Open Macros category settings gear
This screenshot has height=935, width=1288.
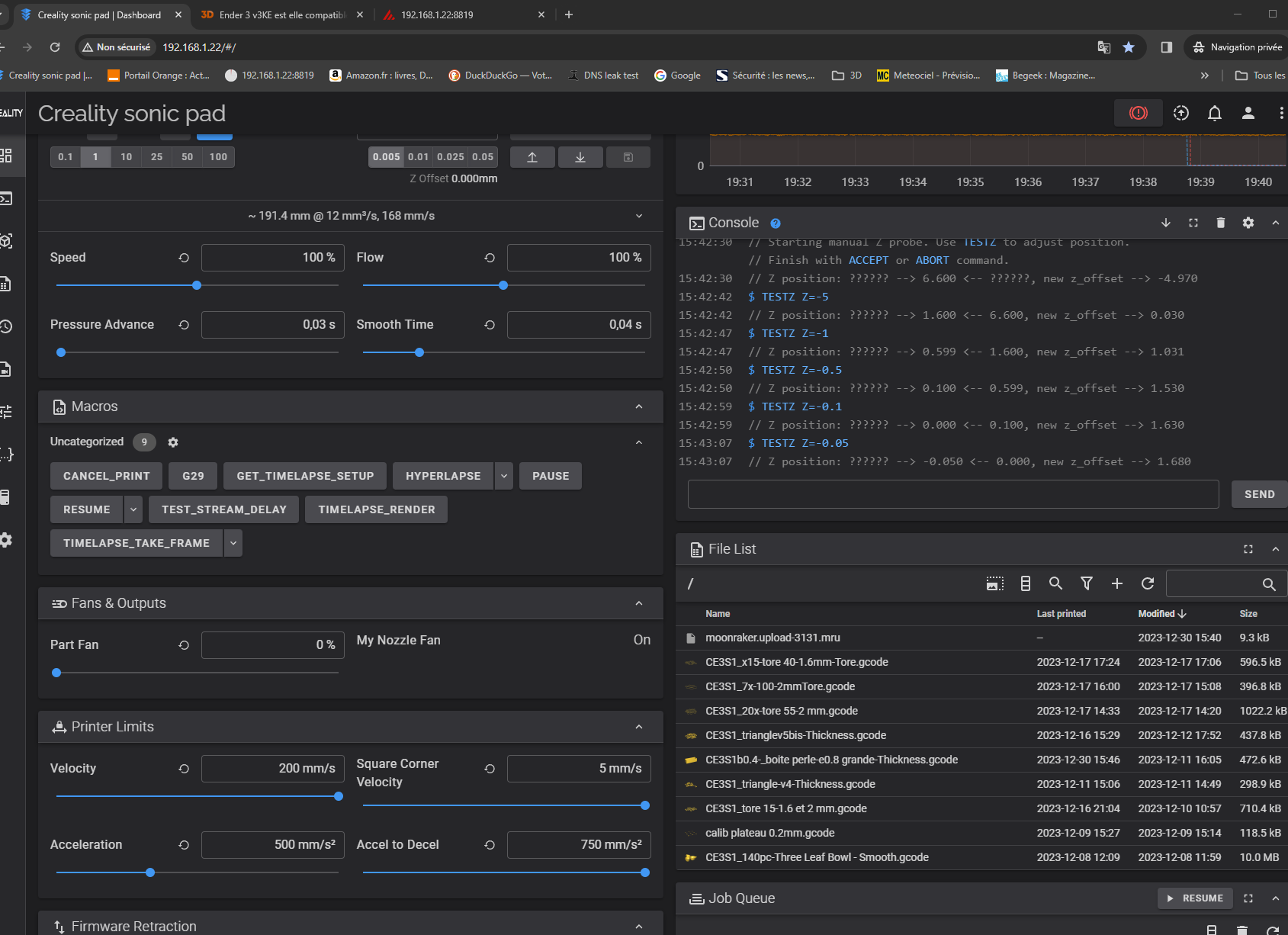pos(172,442)
